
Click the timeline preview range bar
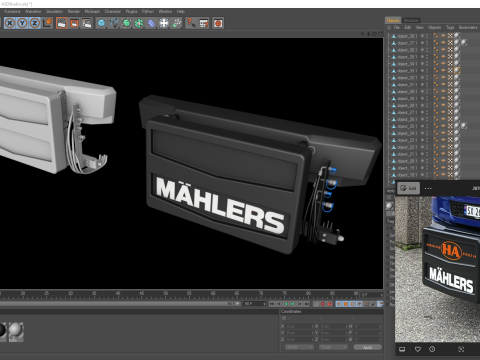pos(119,304)
